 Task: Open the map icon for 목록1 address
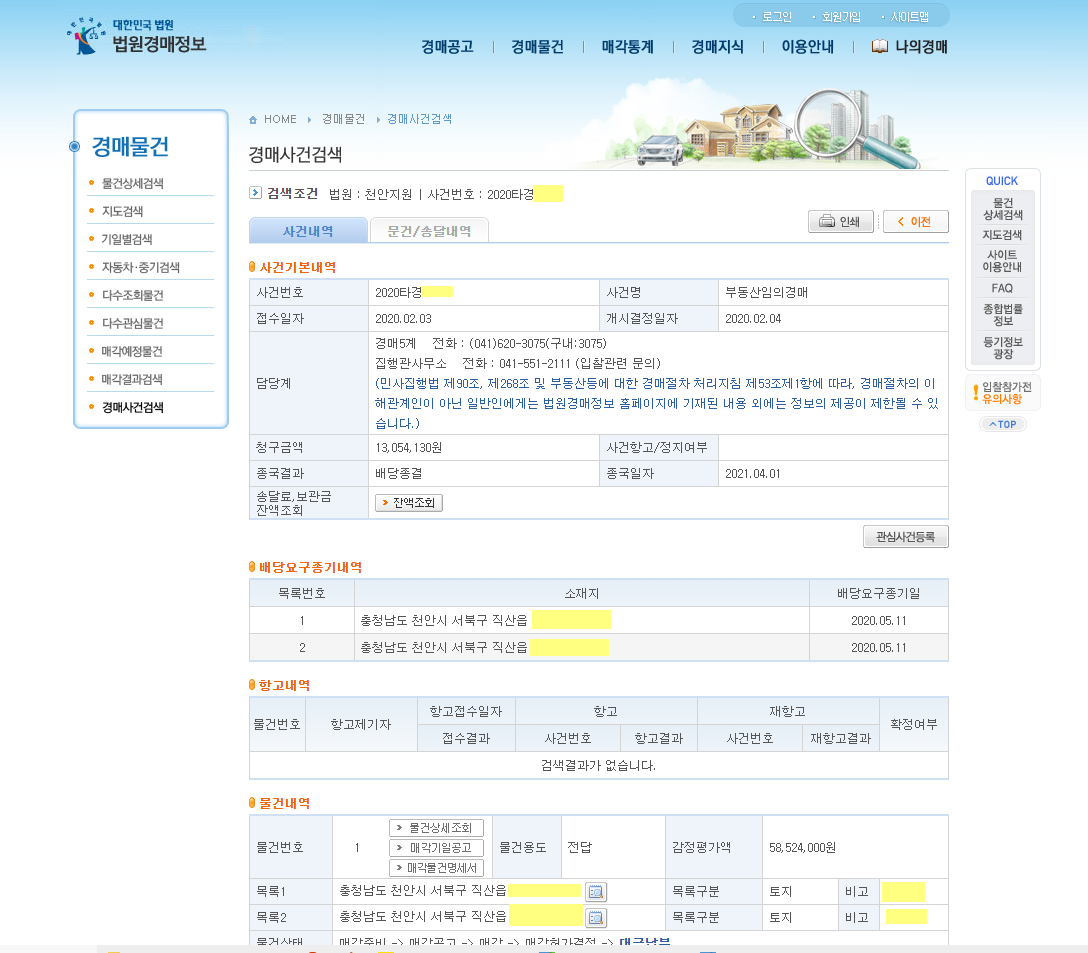click(x=595, y=891)
